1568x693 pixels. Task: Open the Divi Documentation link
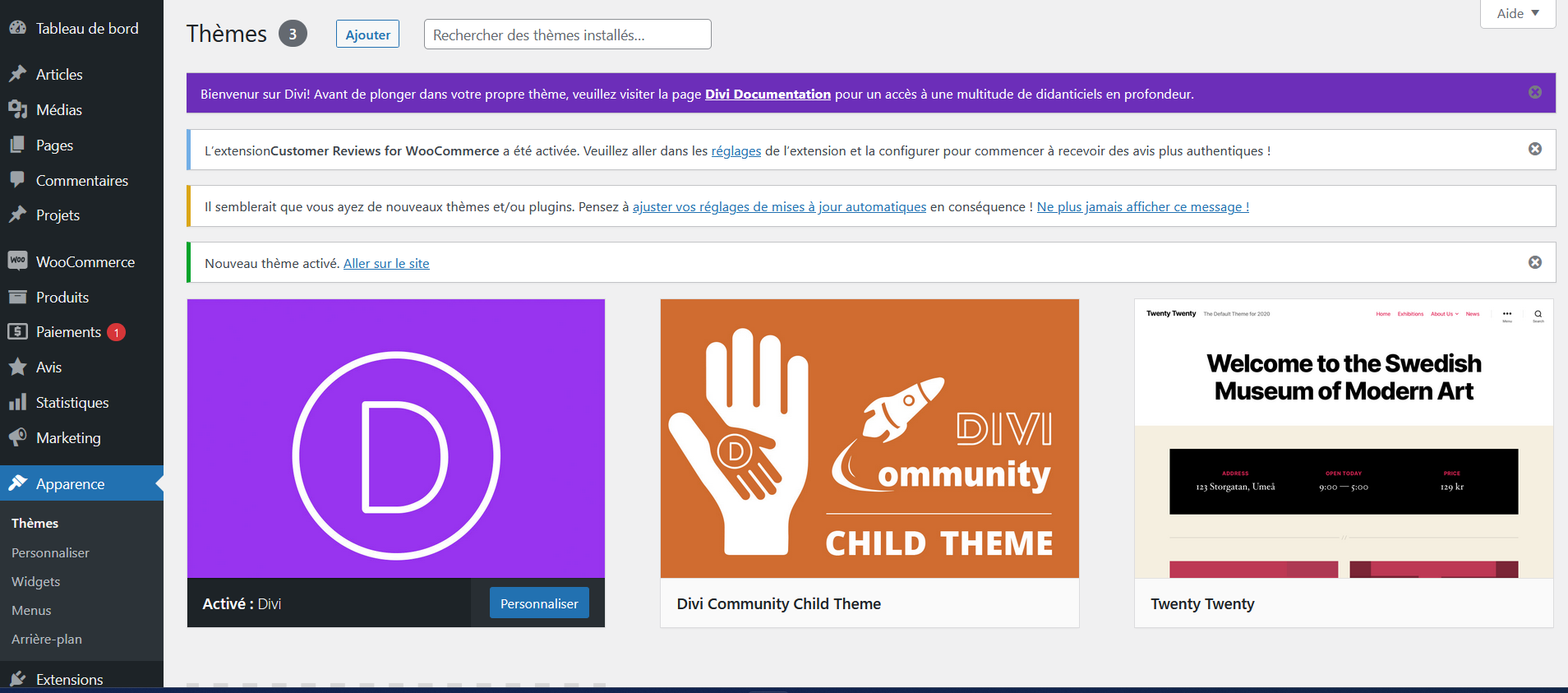(x=768, y=94)
